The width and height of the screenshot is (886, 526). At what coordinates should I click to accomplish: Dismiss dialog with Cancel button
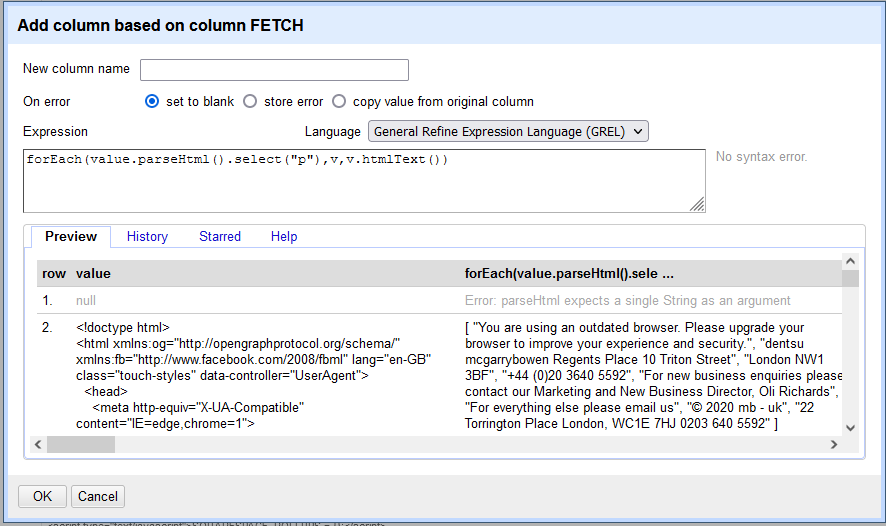[98, 496]
